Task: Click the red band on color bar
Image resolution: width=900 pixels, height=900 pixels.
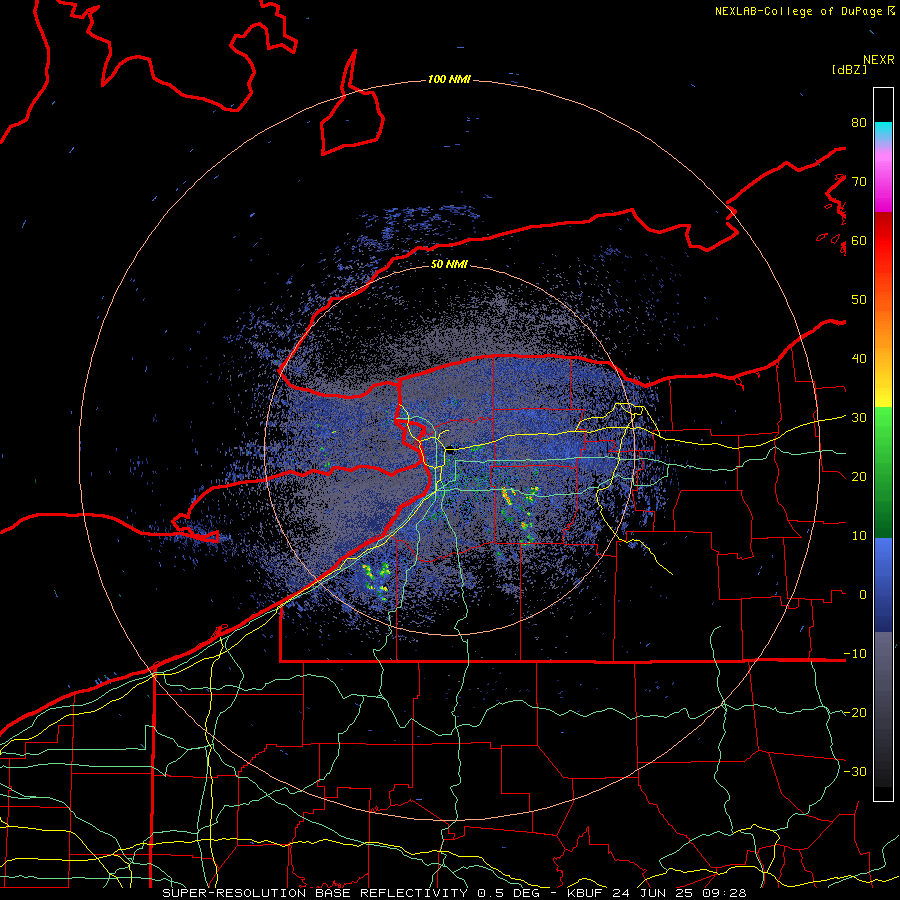Action: [x=883, y=241]
